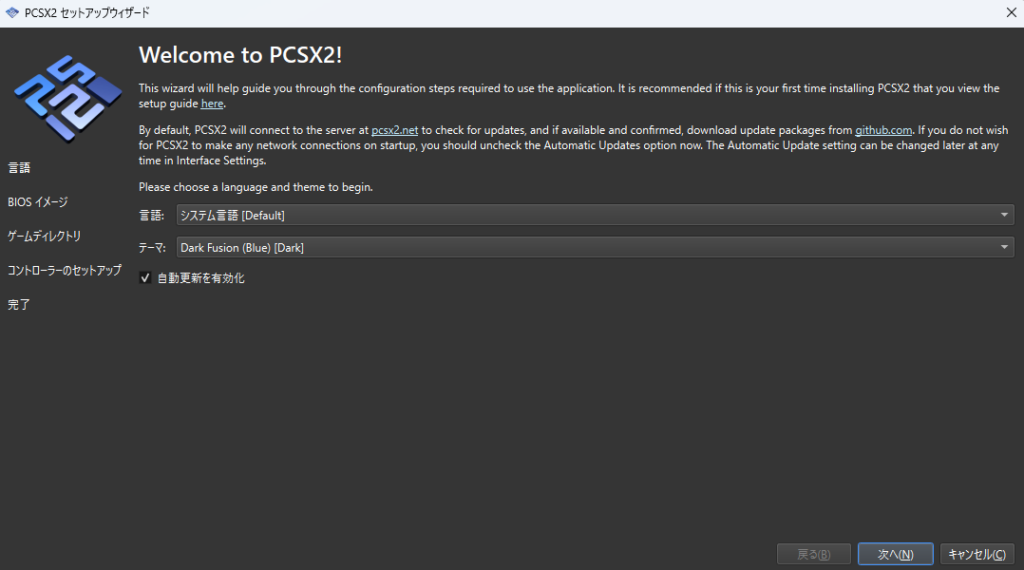Click the PCSX2 title bar icon

click(12, 12)
